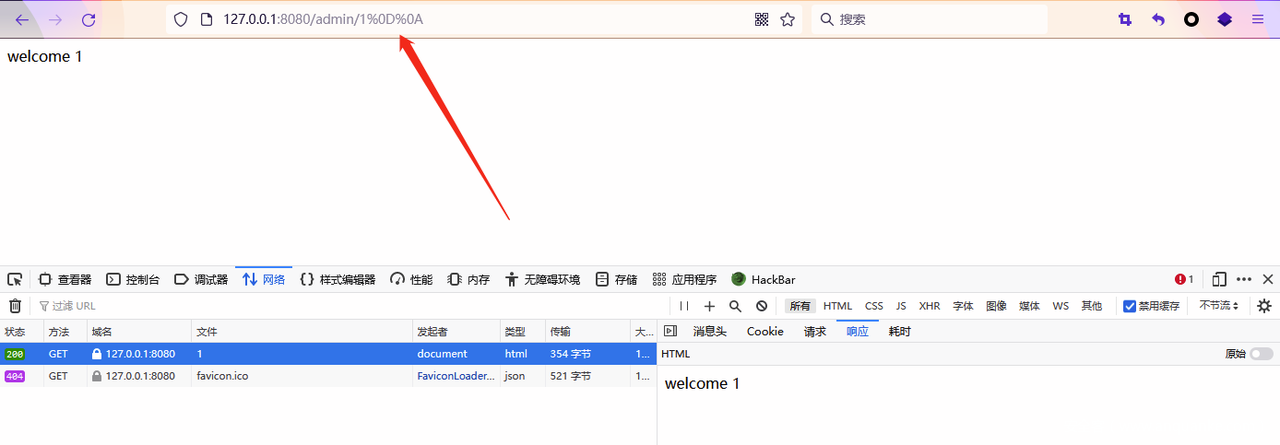Switch on the 原始 raw toggle
Viewport: 1280px width, 445px height.
click(1261, 354)
